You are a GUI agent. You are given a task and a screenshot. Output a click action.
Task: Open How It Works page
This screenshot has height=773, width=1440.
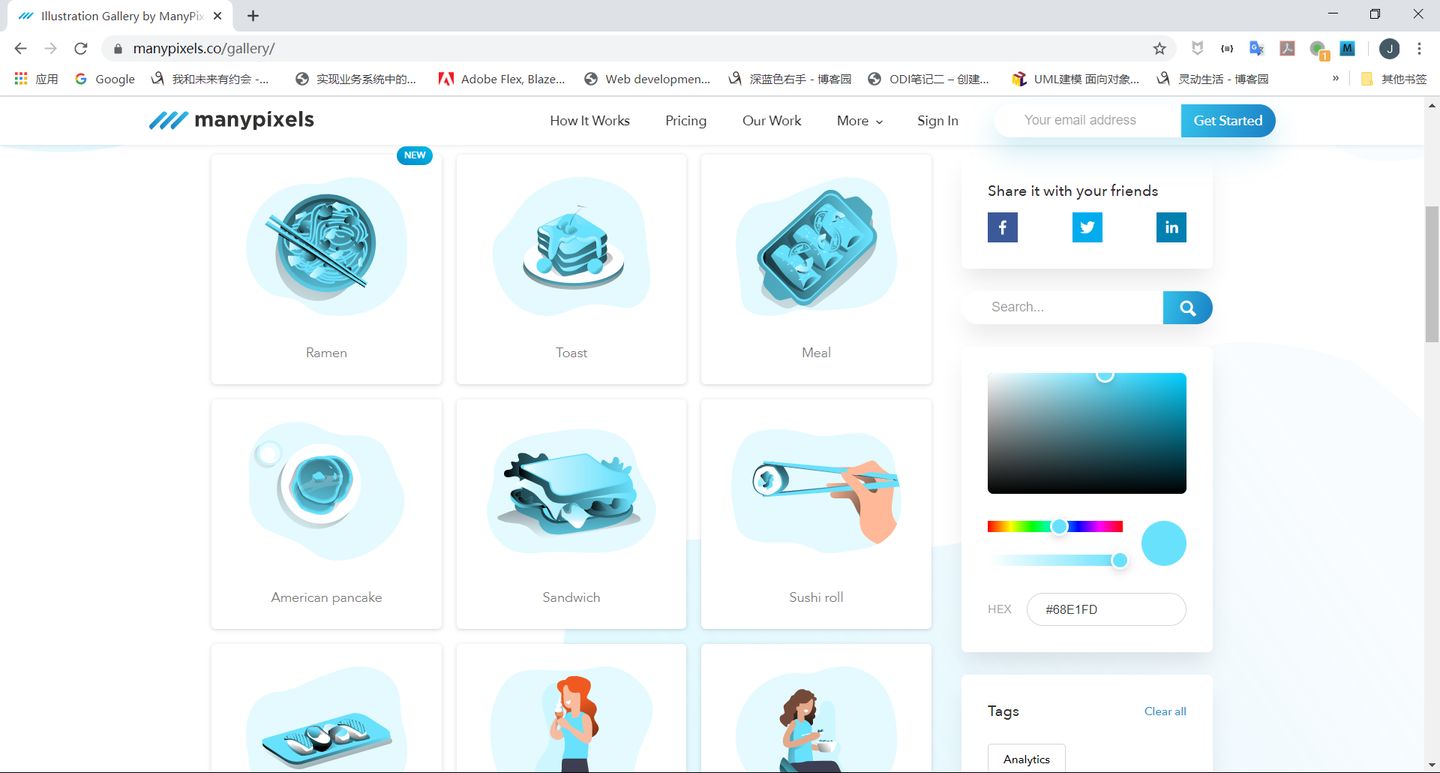[x=590, y=121]
